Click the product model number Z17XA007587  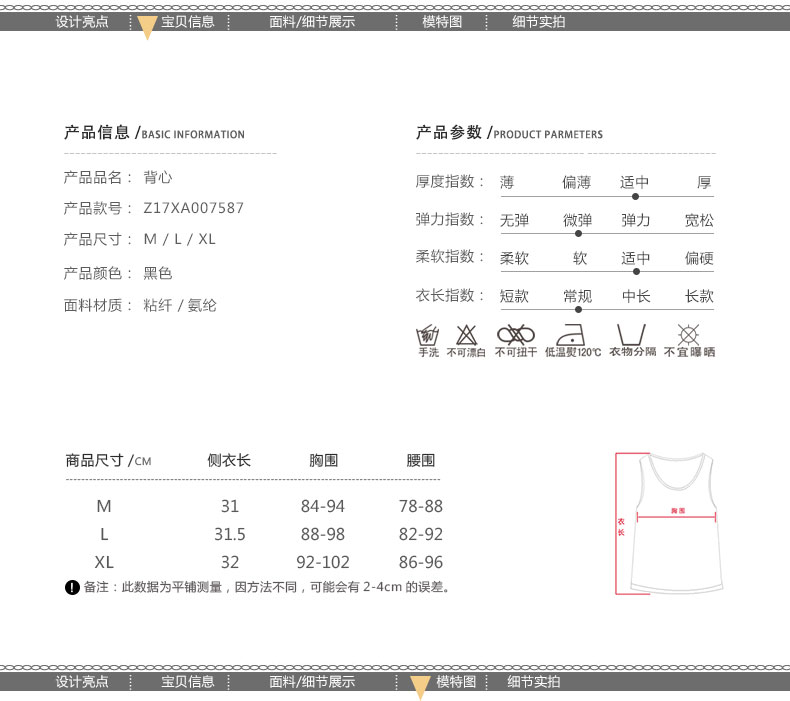coord(194,208)
